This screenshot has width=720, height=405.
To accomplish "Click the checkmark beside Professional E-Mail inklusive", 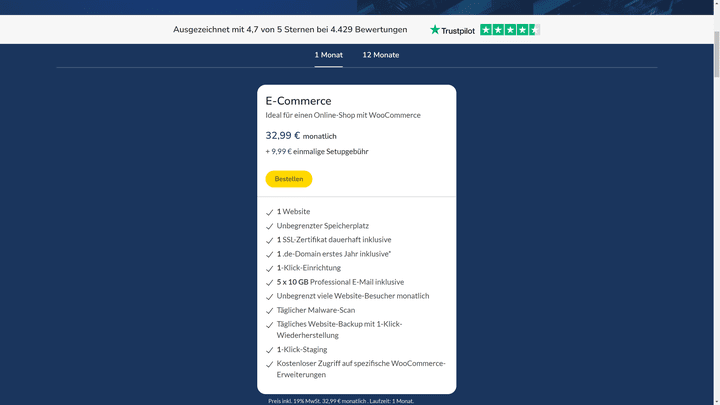I will pyautogui.click(x=270, y=282).
